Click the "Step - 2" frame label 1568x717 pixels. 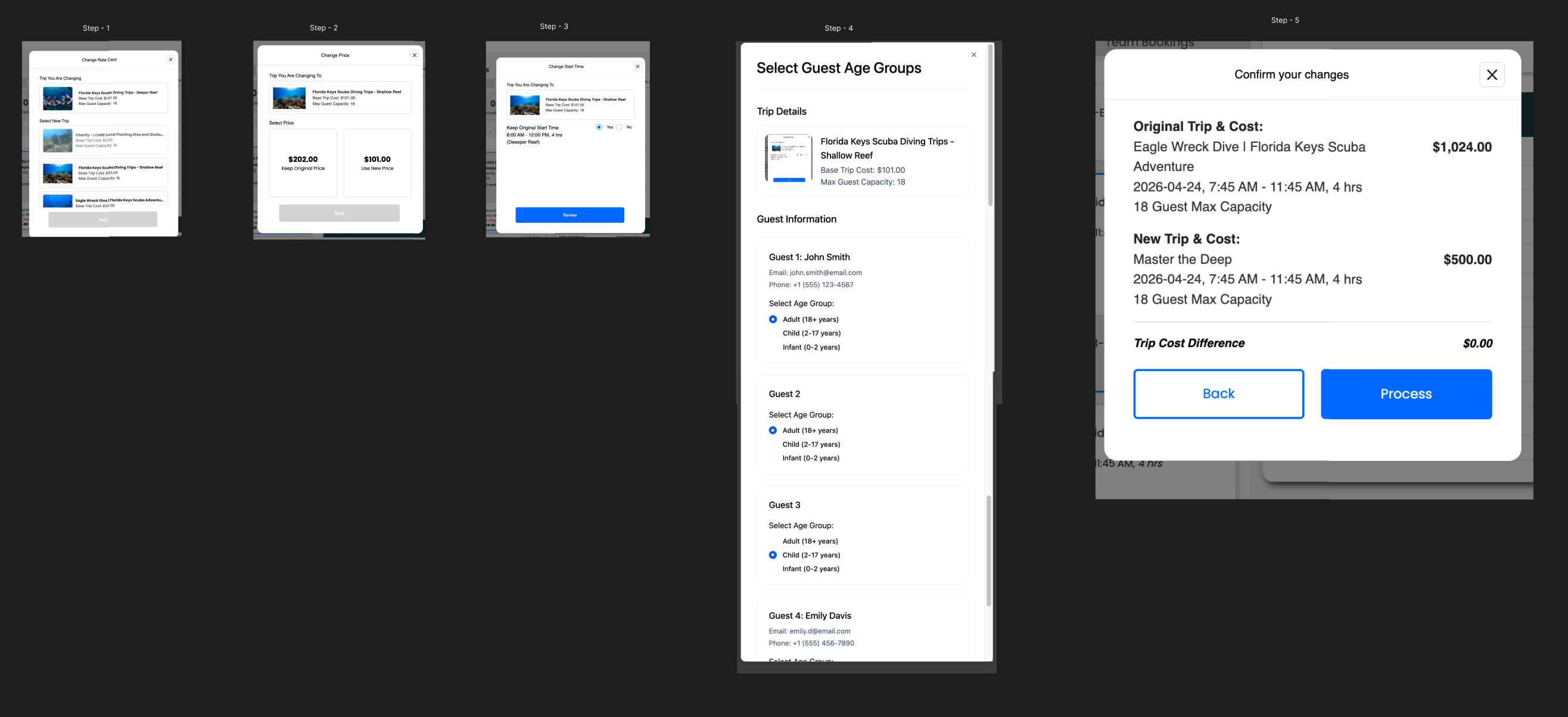coord(324,27)
